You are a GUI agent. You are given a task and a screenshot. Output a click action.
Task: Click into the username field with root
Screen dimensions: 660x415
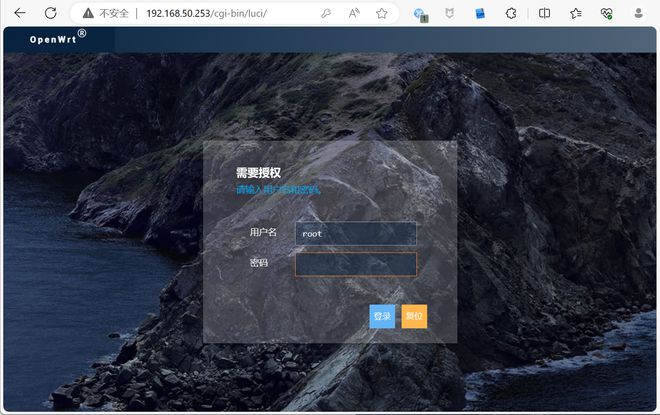pyautogui.click(x=356, y=234)
